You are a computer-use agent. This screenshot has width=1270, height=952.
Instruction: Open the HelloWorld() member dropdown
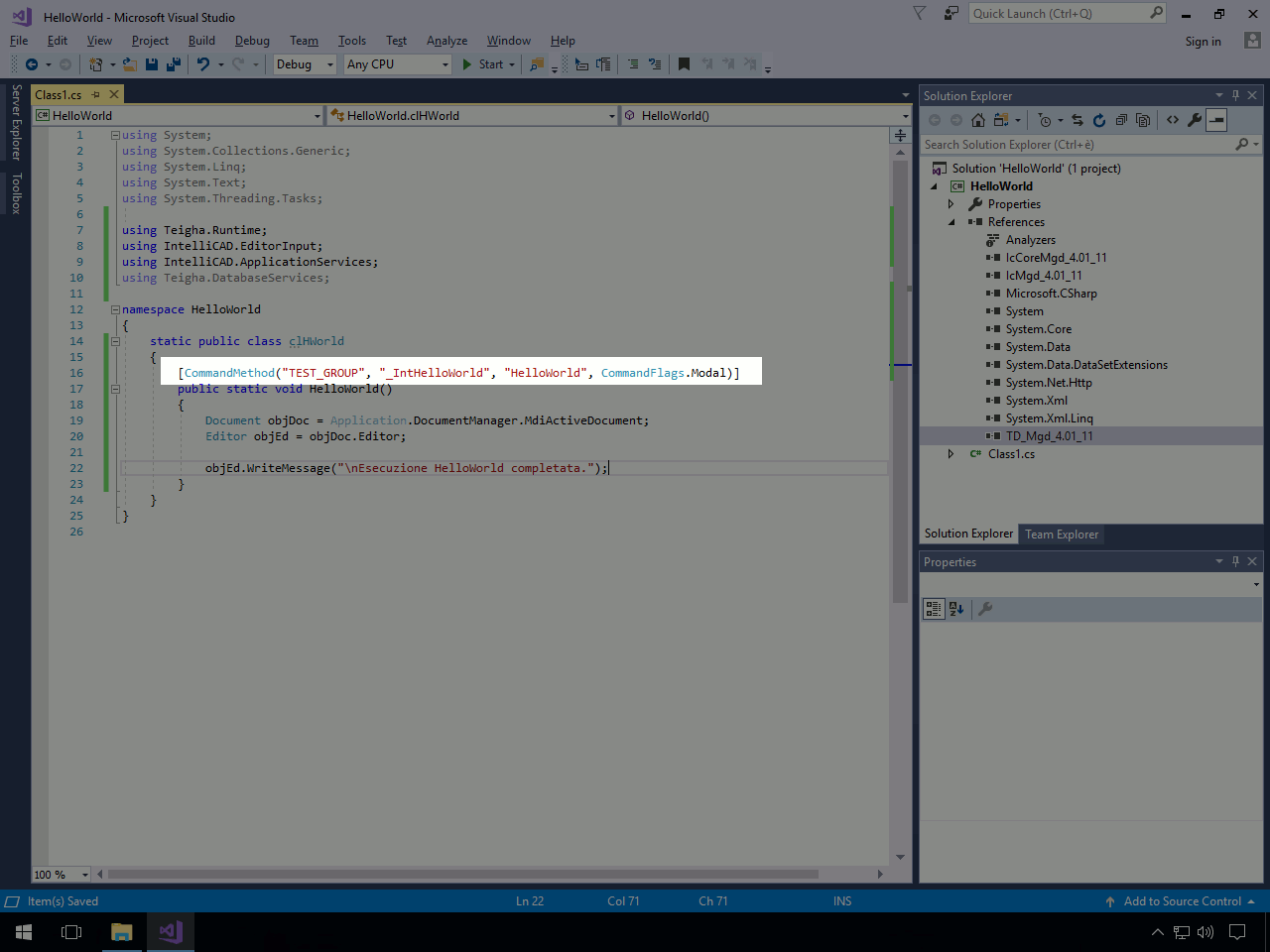click(x=766, y=116)
